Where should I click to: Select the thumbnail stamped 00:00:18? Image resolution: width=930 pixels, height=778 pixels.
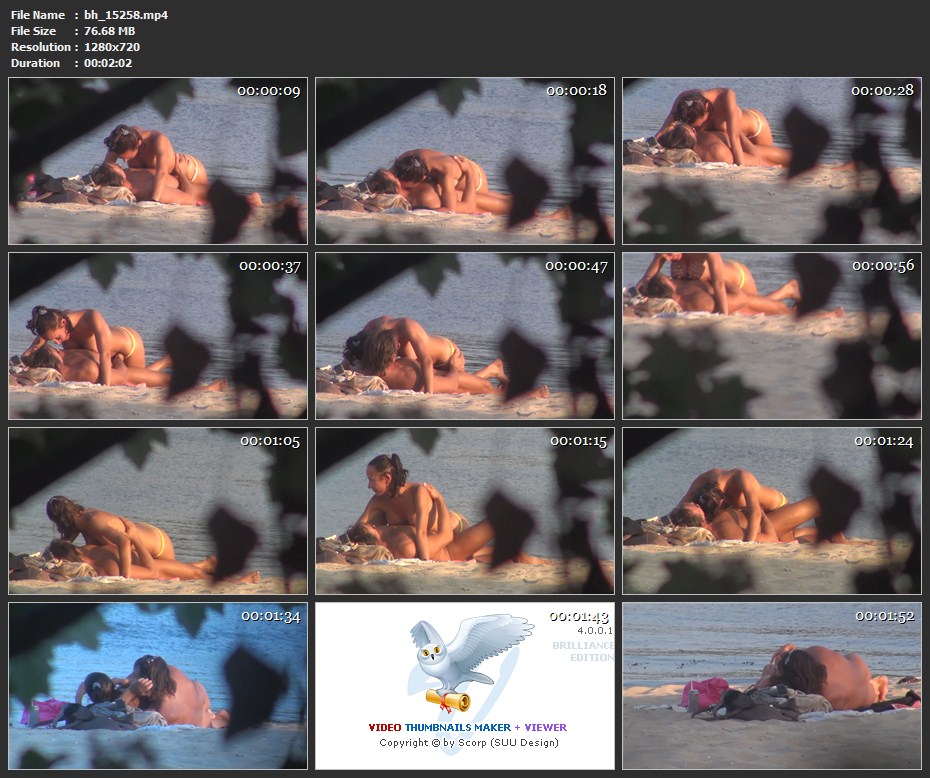[465, 161]
